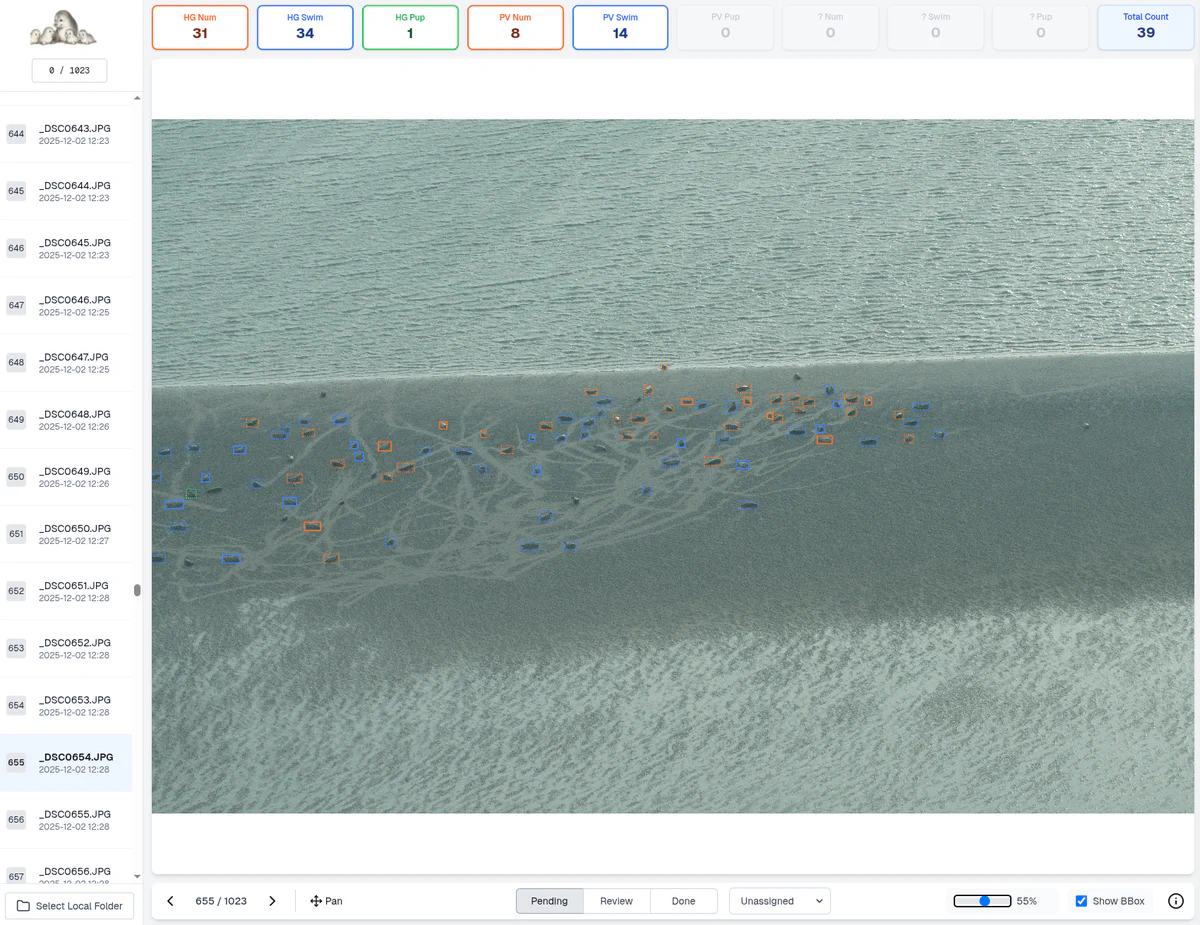
Task: Set annotation status to Pending
Action: 548,900
